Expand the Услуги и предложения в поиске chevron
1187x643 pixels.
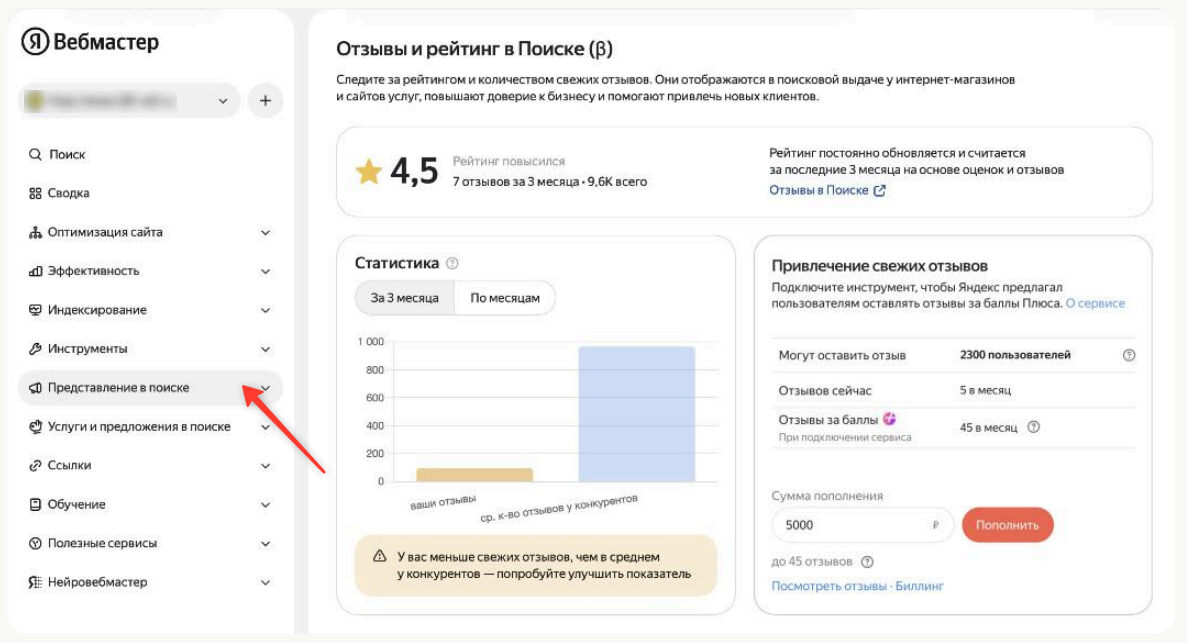click(266, 427)
